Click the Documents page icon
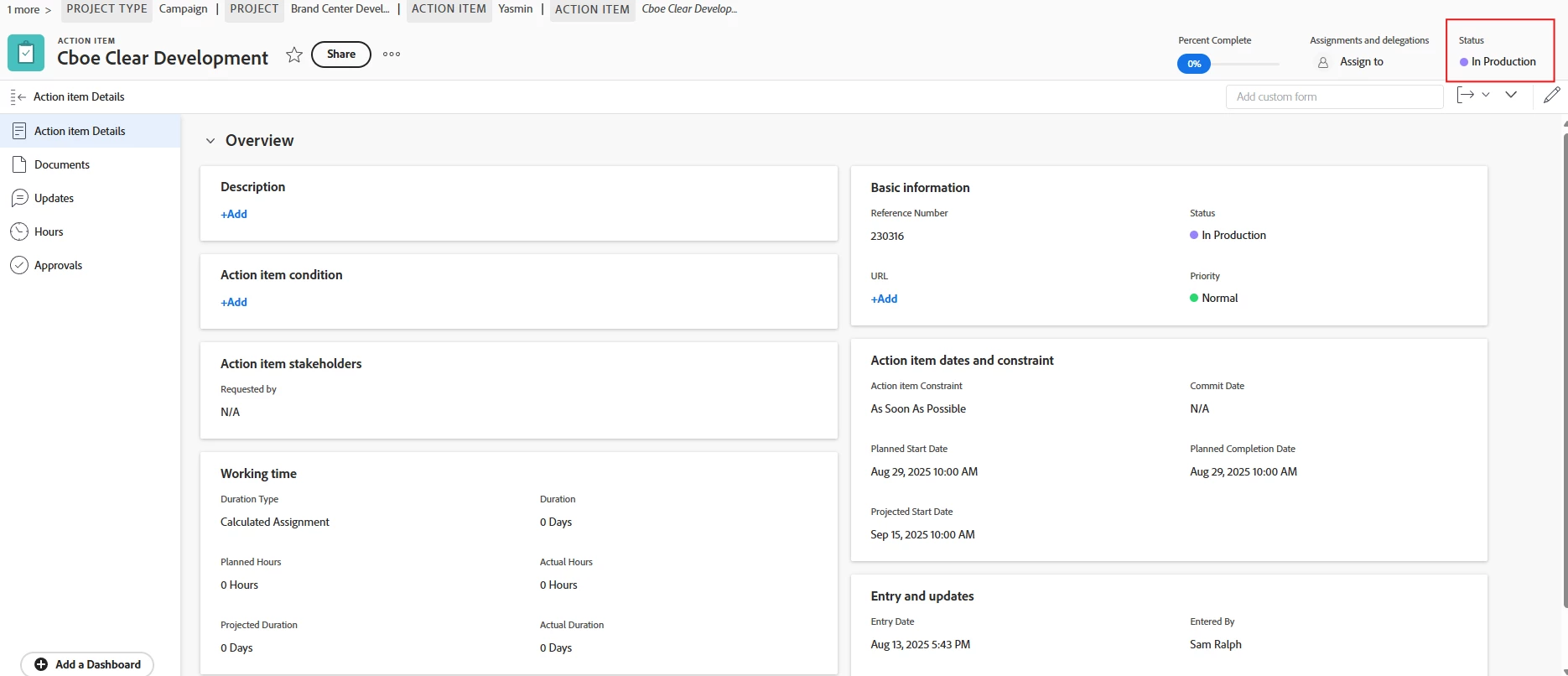This screenshot has height=676, width=1568. tap(19, 164)
